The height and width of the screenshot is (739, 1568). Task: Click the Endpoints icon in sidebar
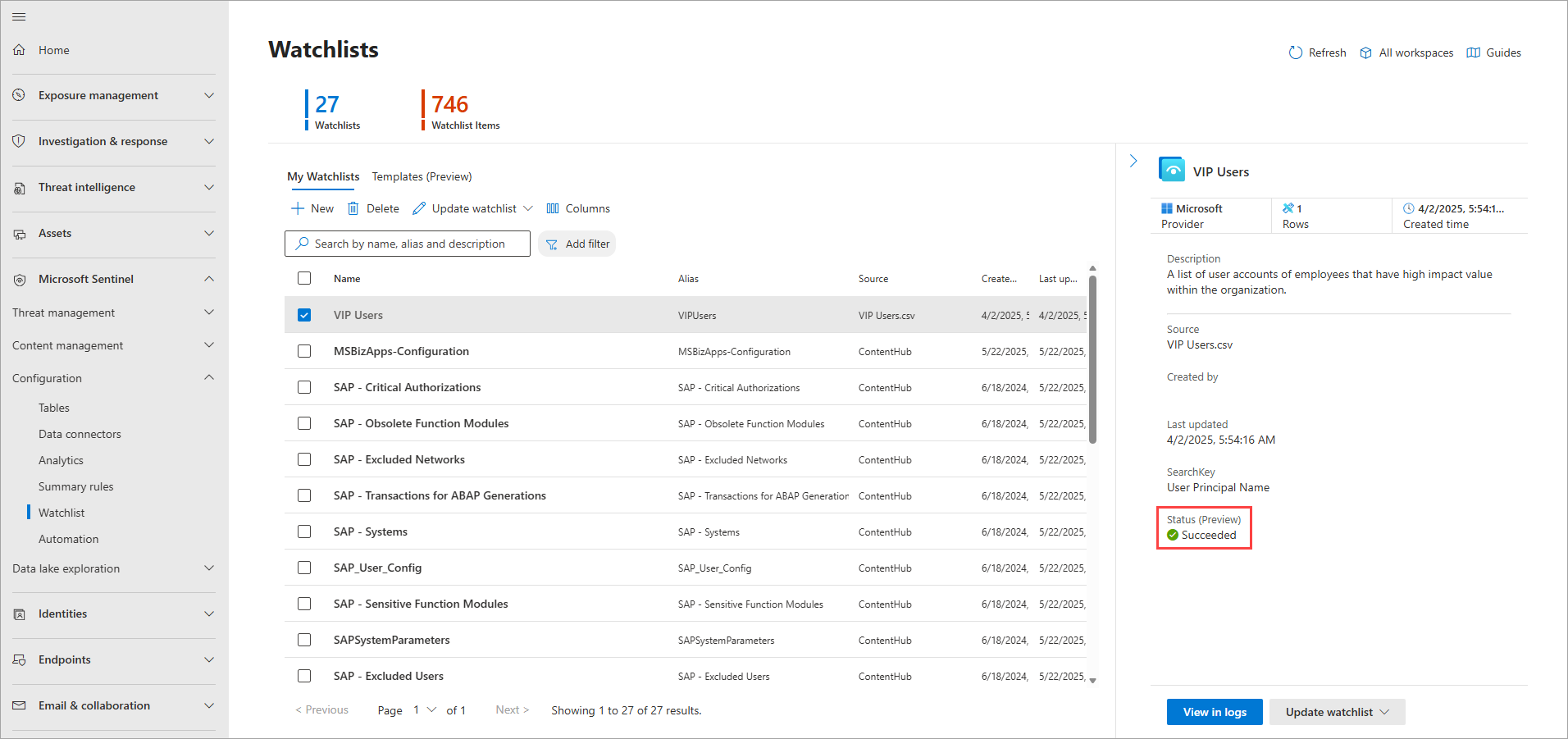(19, 660)
